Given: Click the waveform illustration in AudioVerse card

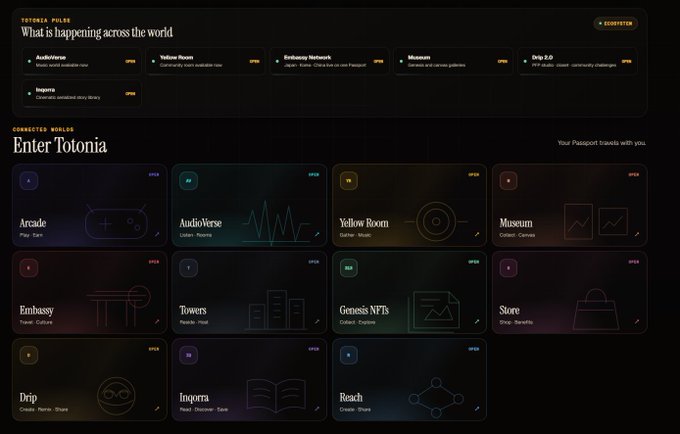Looking at the screenshot, I should click(x=276, y=223).
